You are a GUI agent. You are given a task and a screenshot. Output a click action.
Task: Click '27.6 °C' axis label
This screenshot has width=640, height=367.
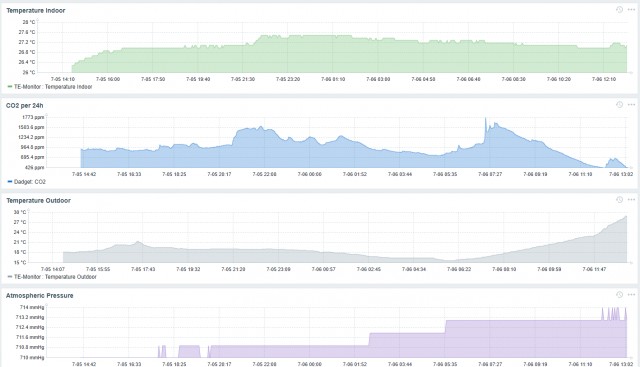pyautogui.click(x=27, y=32)
